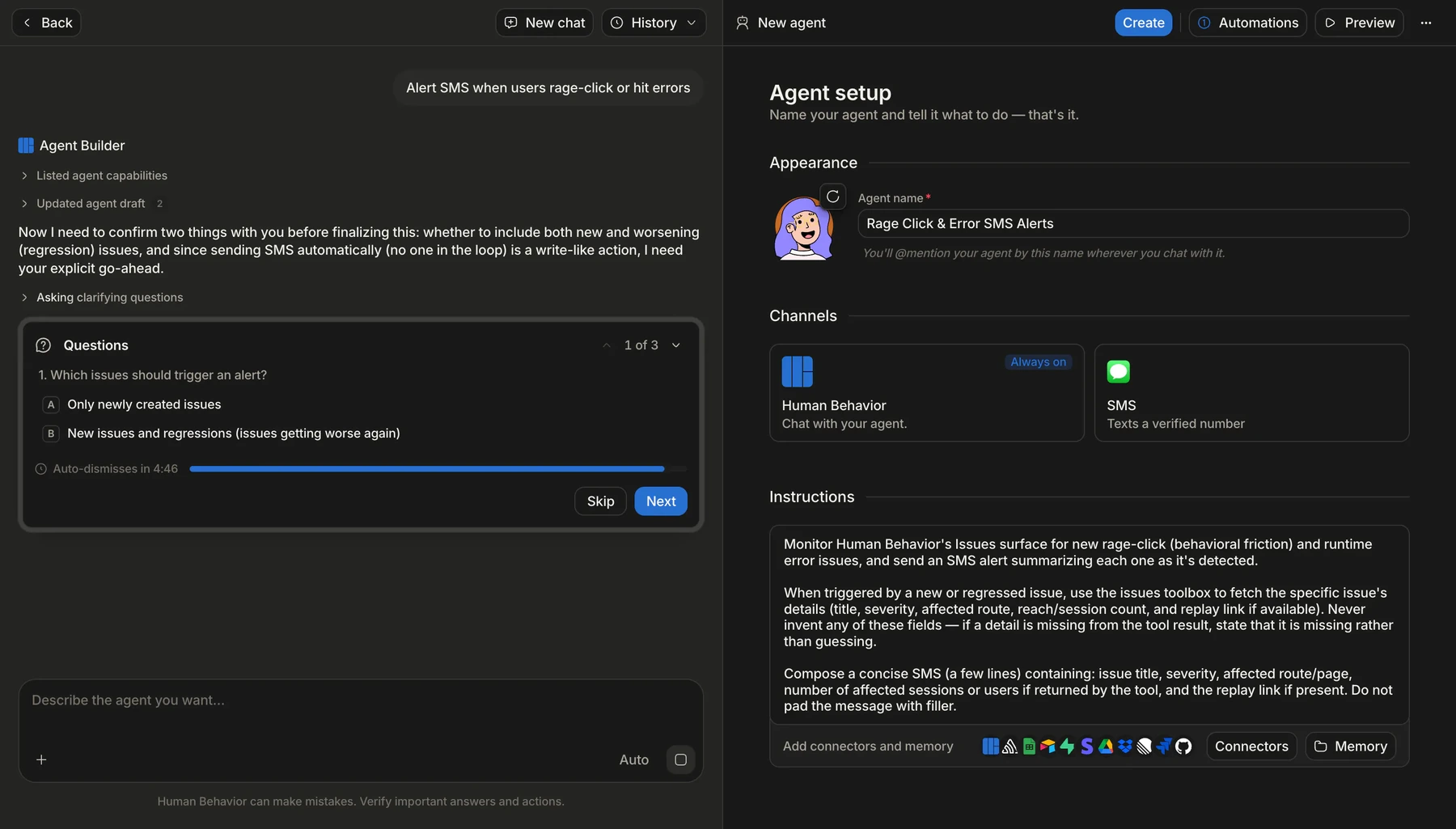This screenshot has width=1456, height=829.
Task: Click the auto-dismiss progress bar
Action: tap(438, 469)
